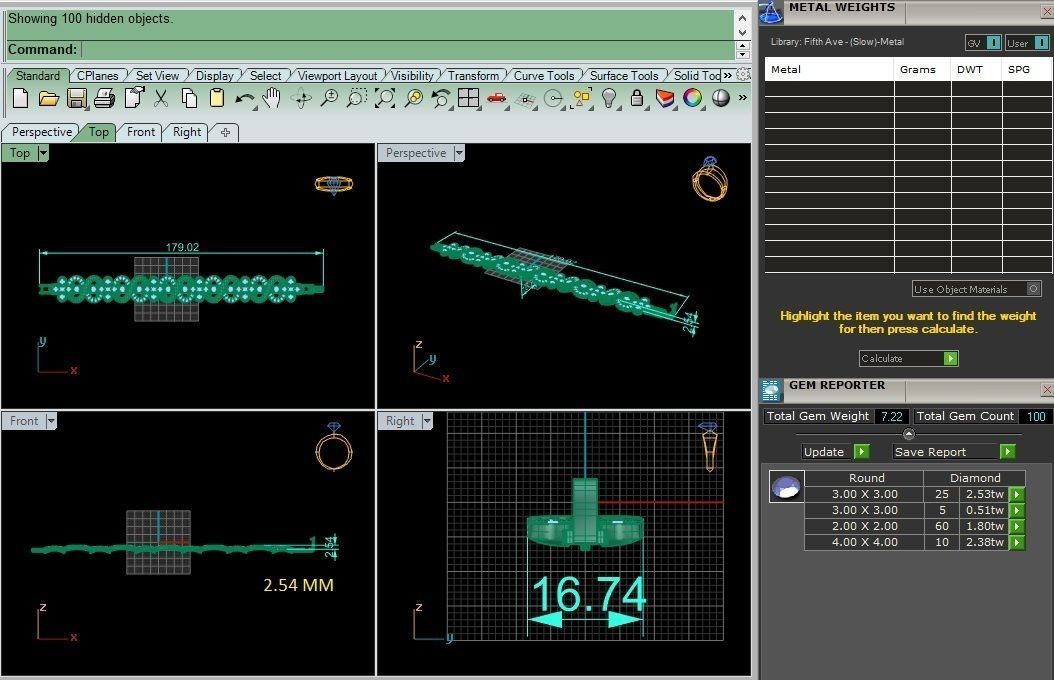This screenshot has height=680, width=1054.
Task: Add a new viewport tab with plus
Action: pos(225,132)
